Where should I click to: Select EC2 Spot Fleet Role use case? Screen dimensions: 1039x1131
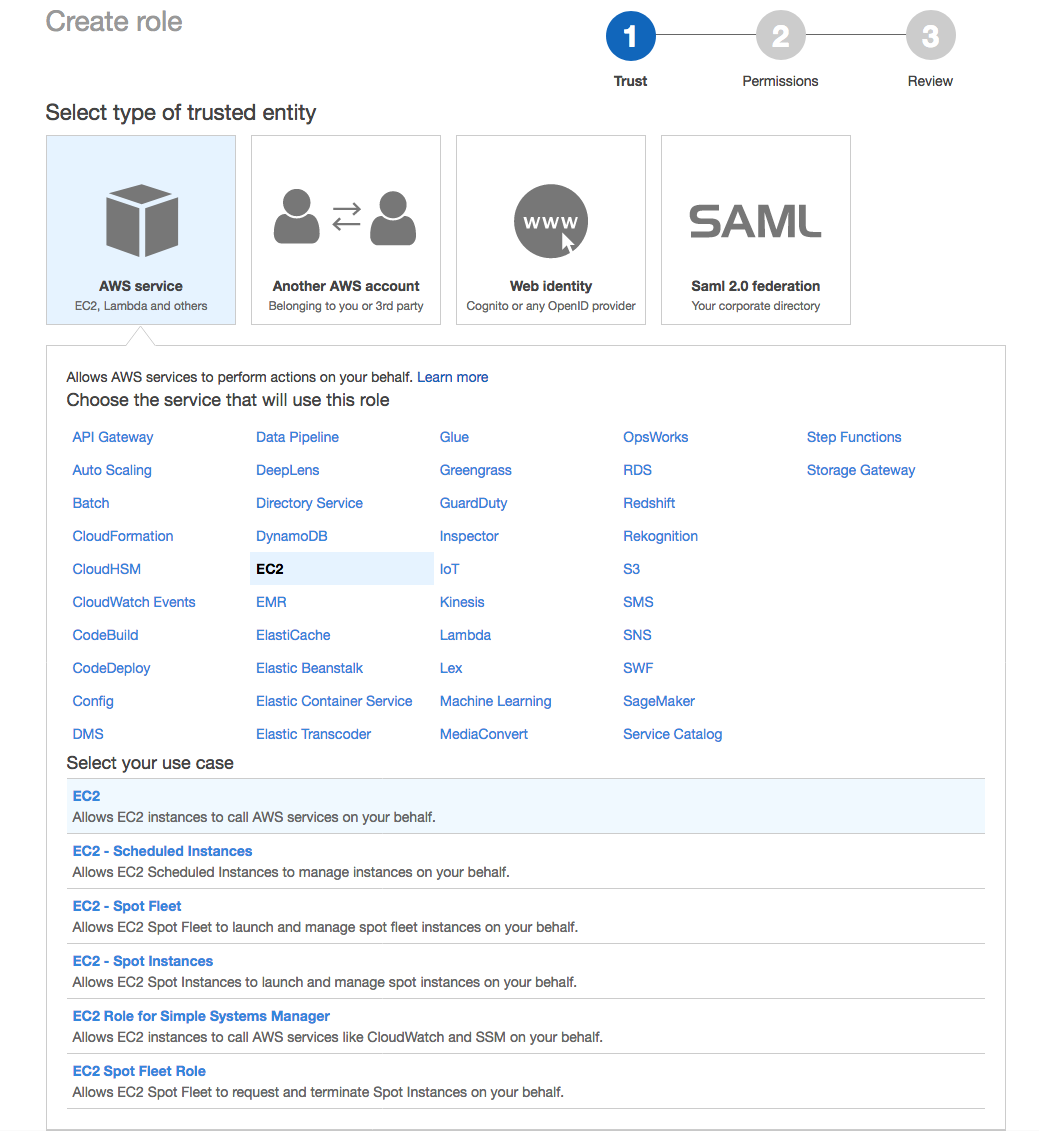click(x=526, y=1081)
